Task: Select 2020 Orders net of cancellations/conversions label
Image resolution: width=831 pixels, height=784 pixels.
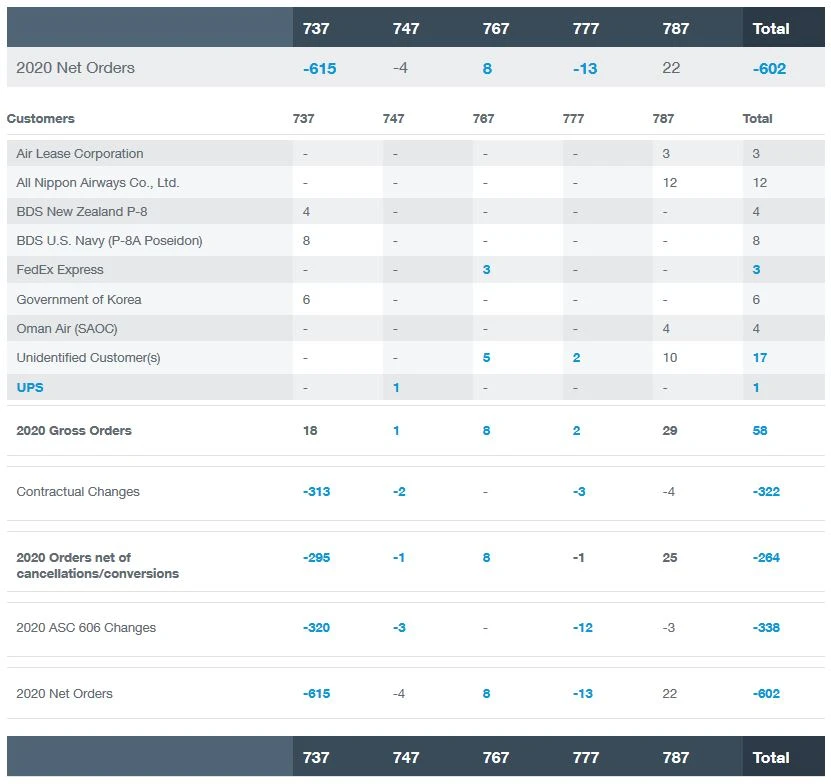Action: point(97,566)
